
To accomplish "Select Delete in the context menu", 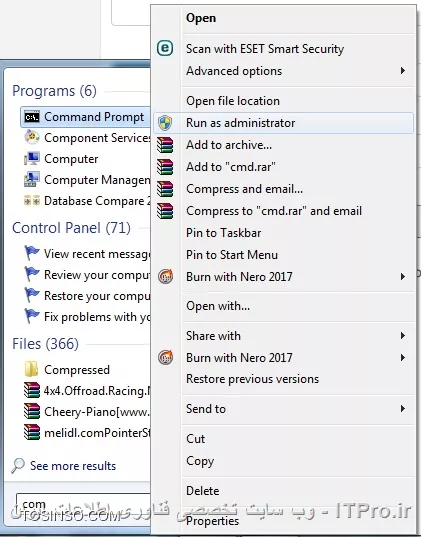I will [x=283, y=491].
